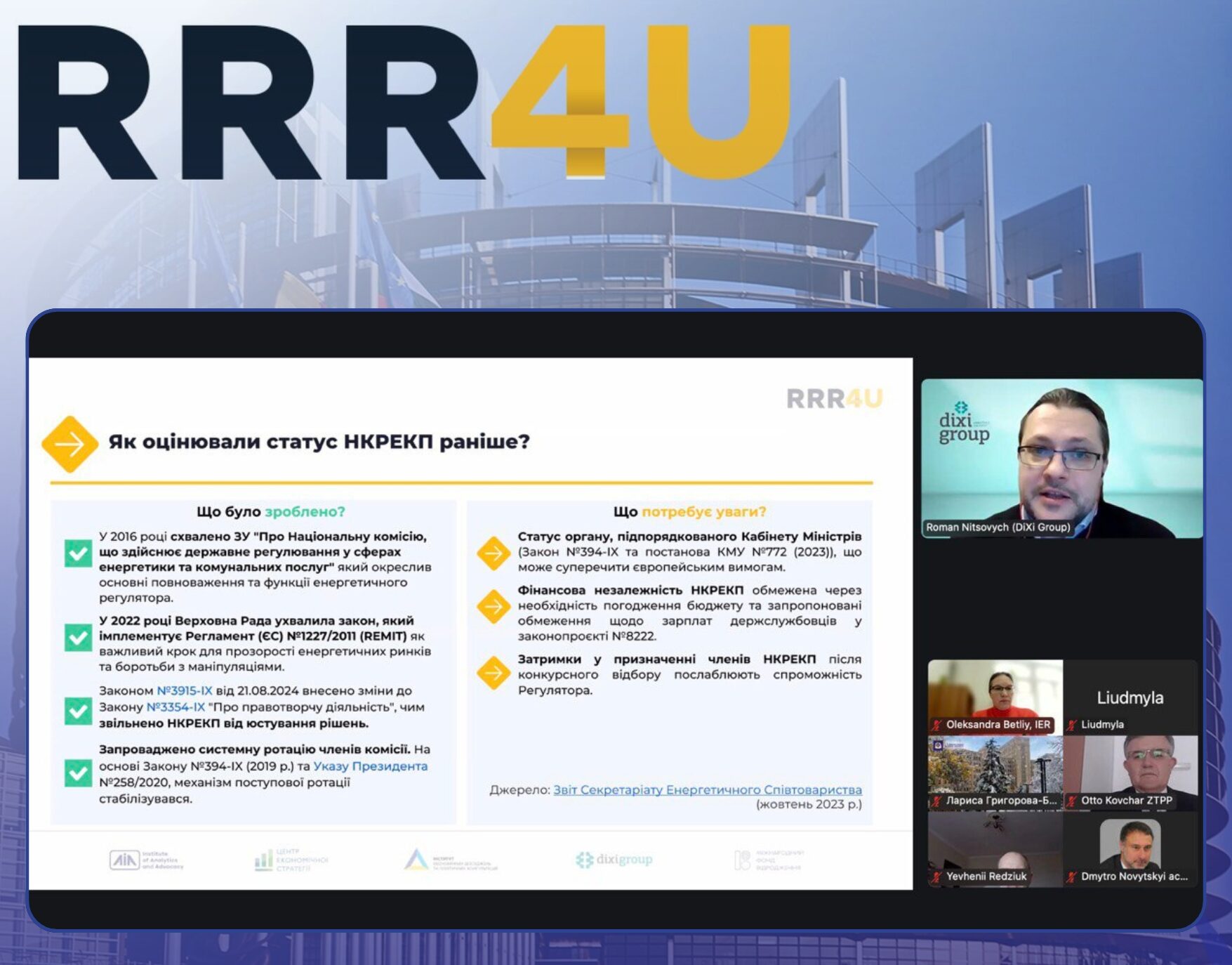This screenshot has width=1232, height=965.
Task: Open the "Указу Президента" link
Action: [370, 766]
